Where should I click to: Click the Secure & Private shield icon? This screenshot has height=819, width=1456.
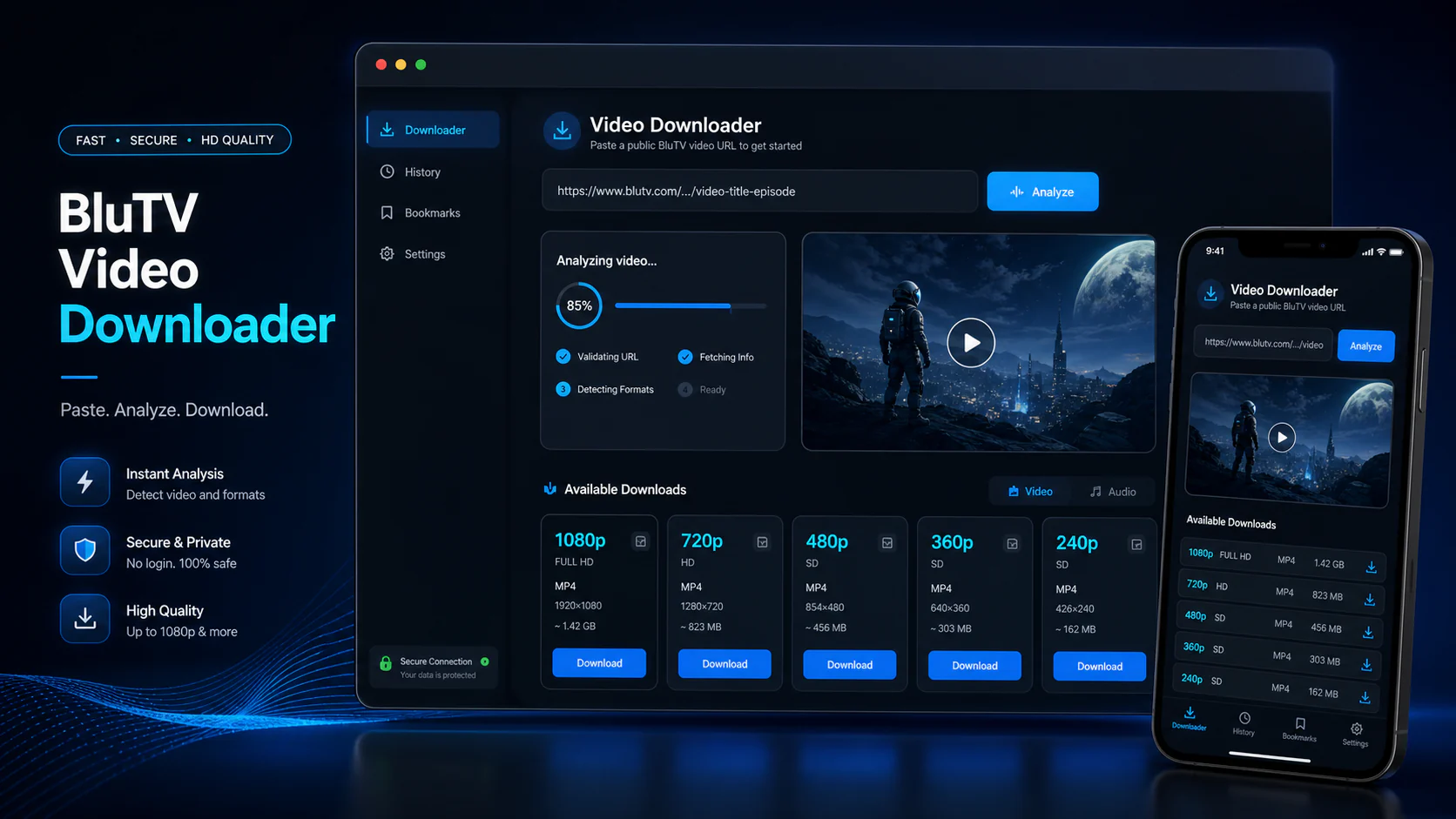click(x=84, y=550)
